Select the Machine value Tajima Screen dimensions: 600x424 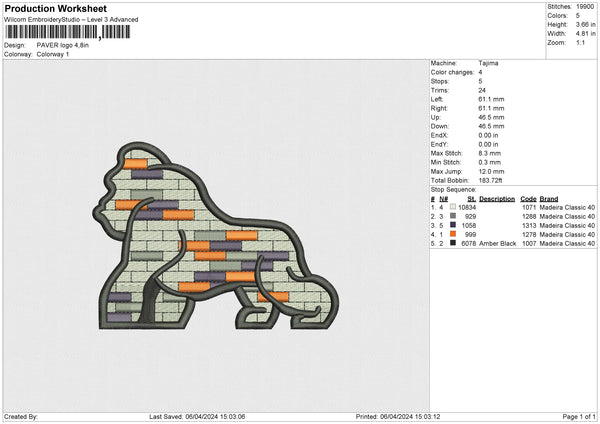coord(488,63)
